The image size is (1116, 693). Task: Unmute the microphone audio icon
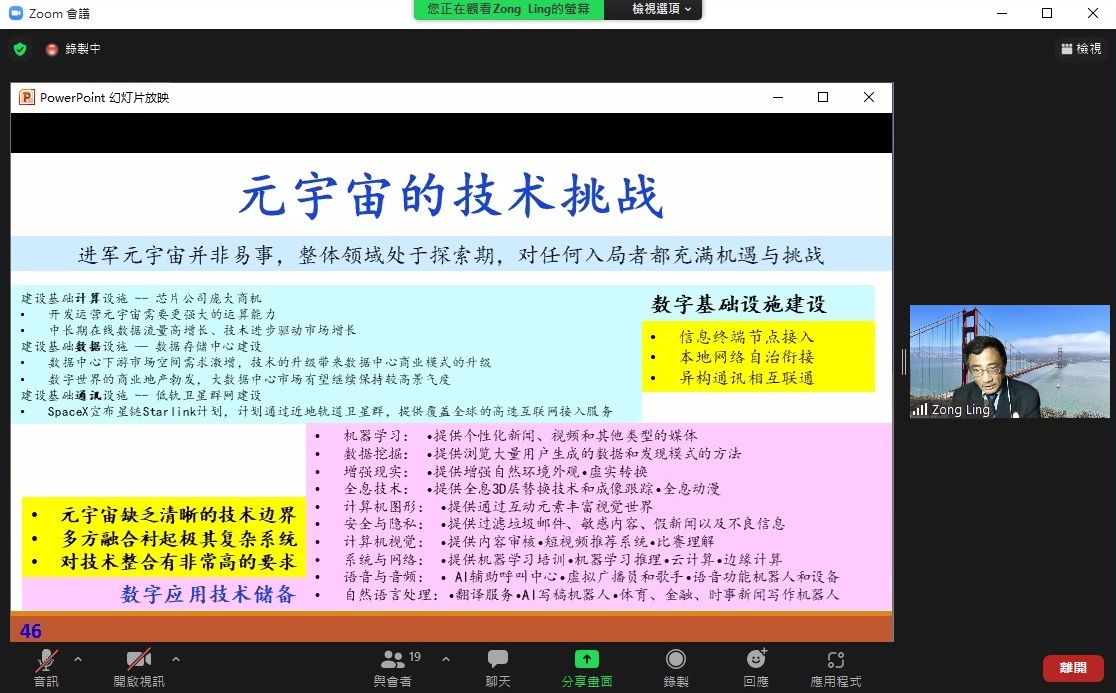[46, 660]
